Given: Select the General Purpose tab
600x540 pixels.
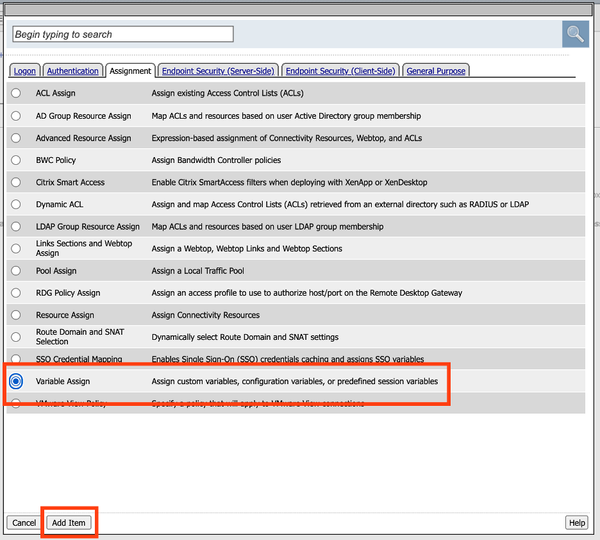Looking at the screenshot, I should (x=435, y=71).
